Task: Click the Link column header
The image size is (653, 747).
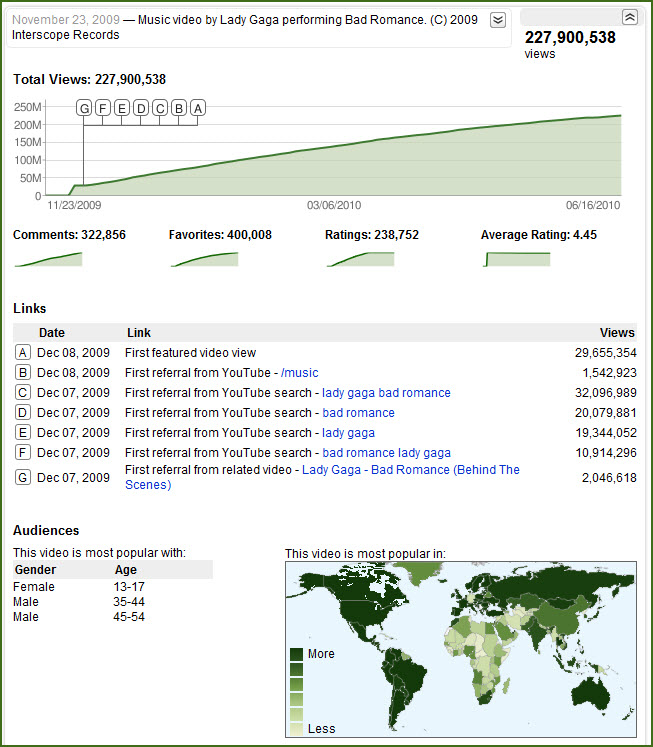Action: click(x=139, y=333)
